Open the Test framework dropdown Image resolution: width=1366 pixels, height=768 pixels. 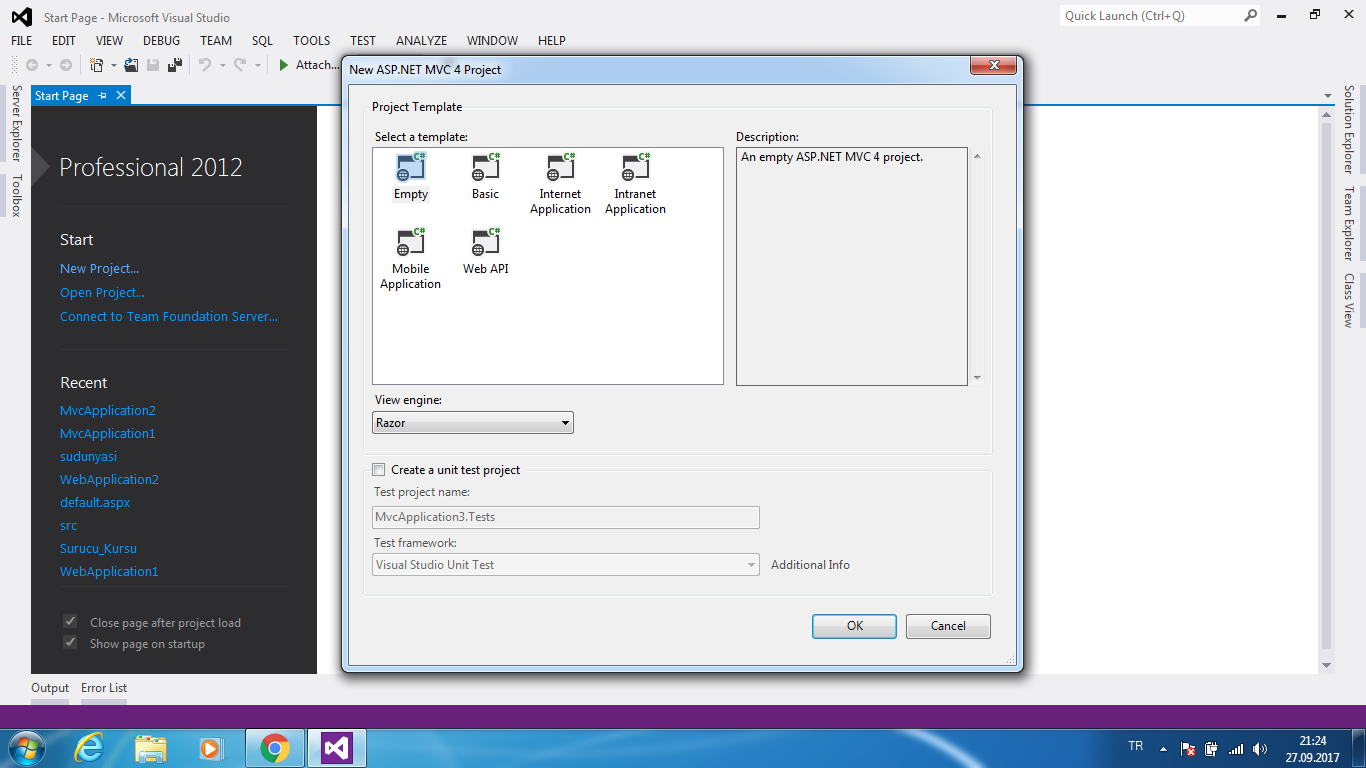pyautogui.click(x=566, y=565)
